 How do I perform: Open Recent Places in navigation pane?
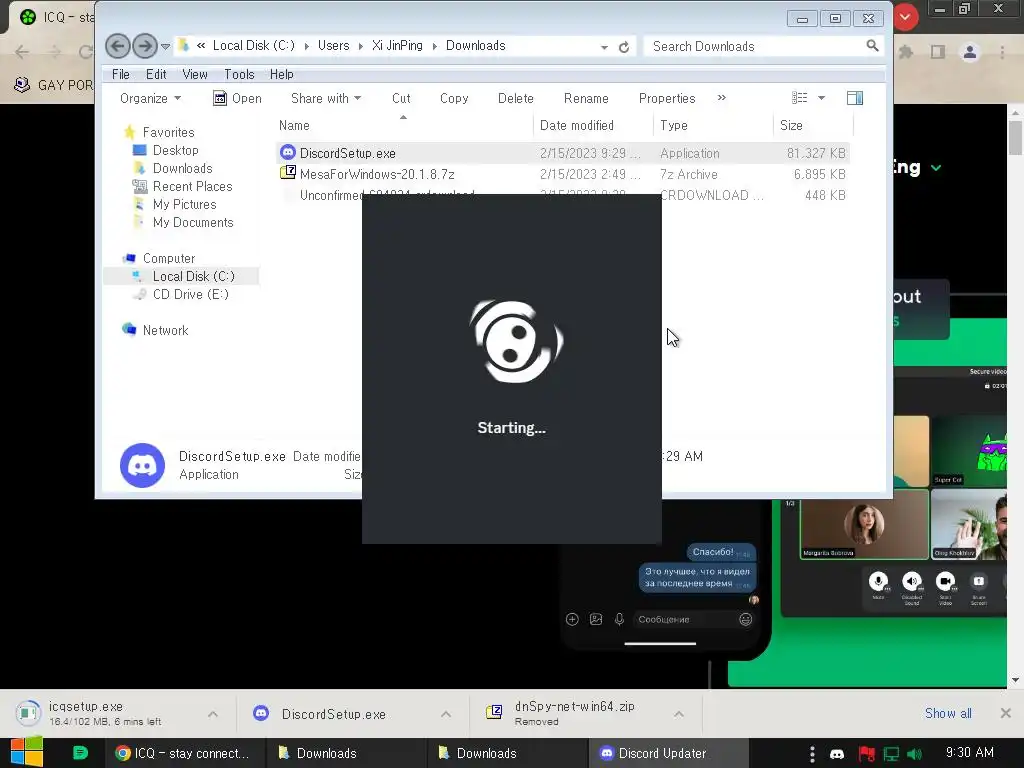pos(192,187)
